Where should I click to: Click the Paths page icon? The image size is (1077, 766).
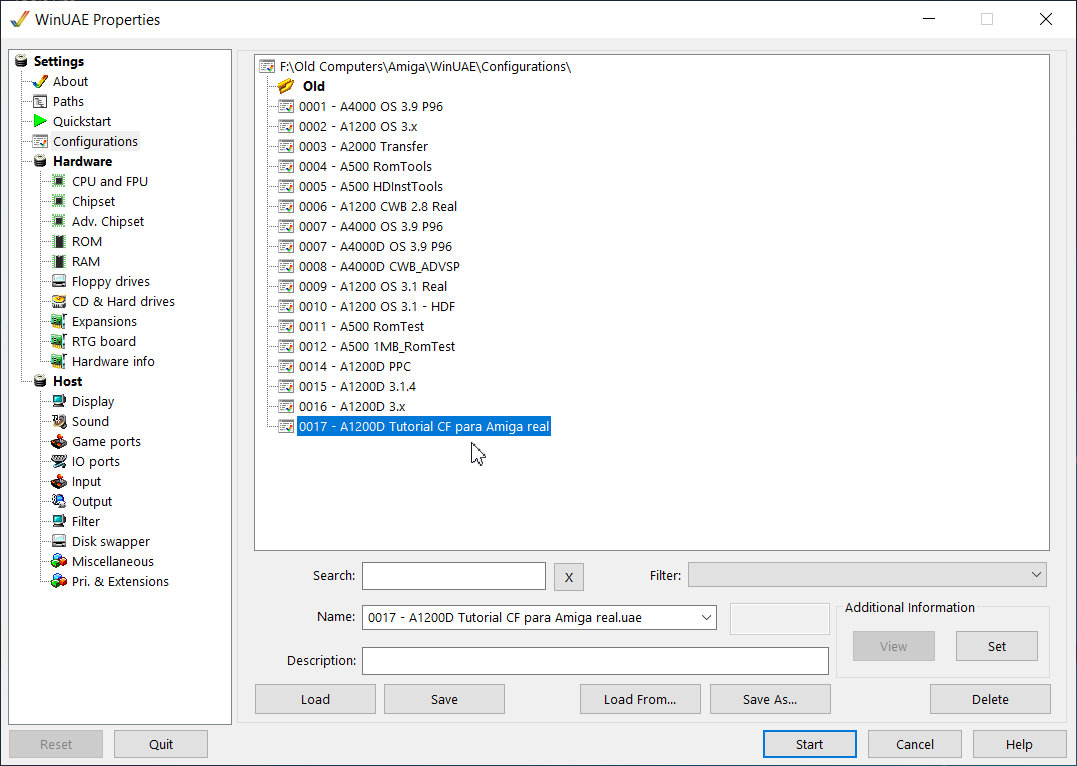[41, 102]
